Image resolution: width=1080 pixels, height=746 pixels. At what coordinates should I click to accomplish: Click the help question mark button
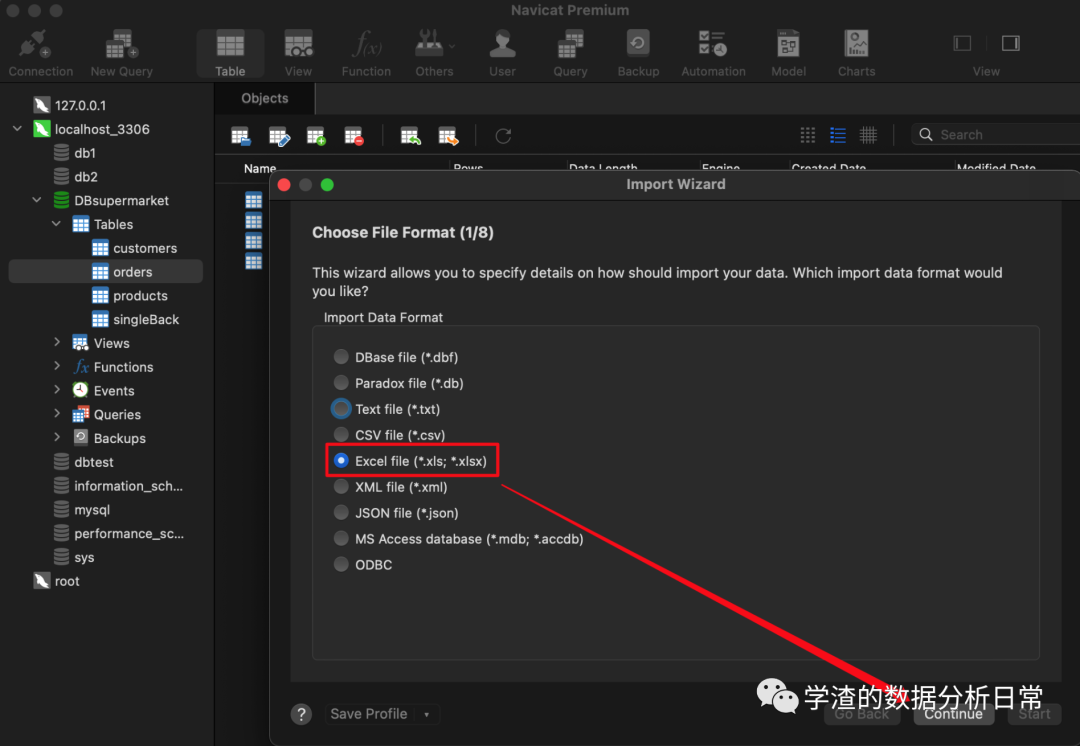click(x=301, y=714)
